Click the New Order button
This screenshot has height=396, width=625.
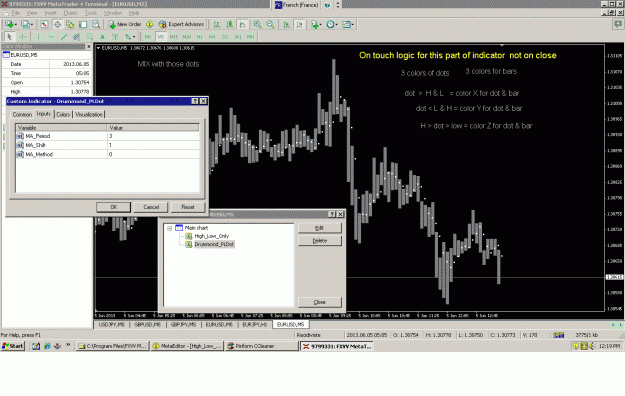tap(125, 24)
